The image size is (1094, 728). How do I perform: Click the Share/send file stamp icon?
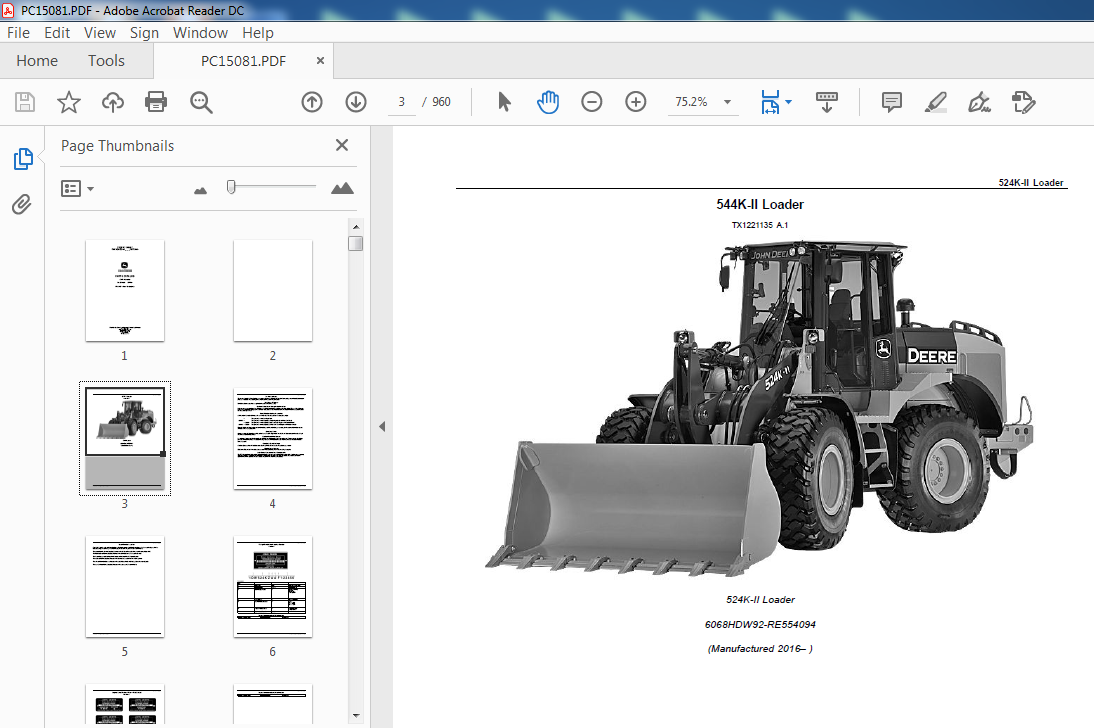1024,102
